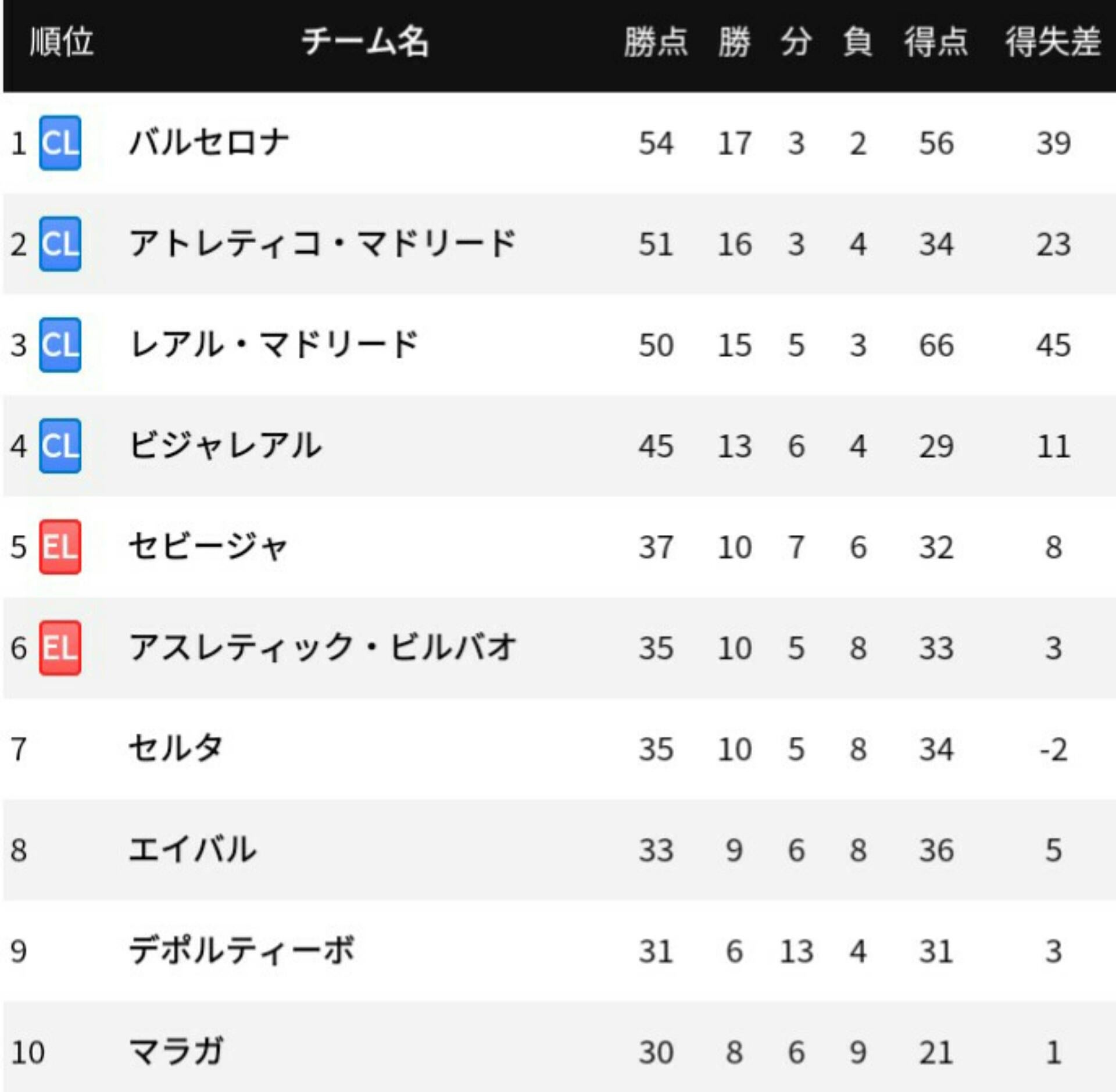Open the バルセロナ team name
The image size is (1116, 1092).
(x=209, y=143)
